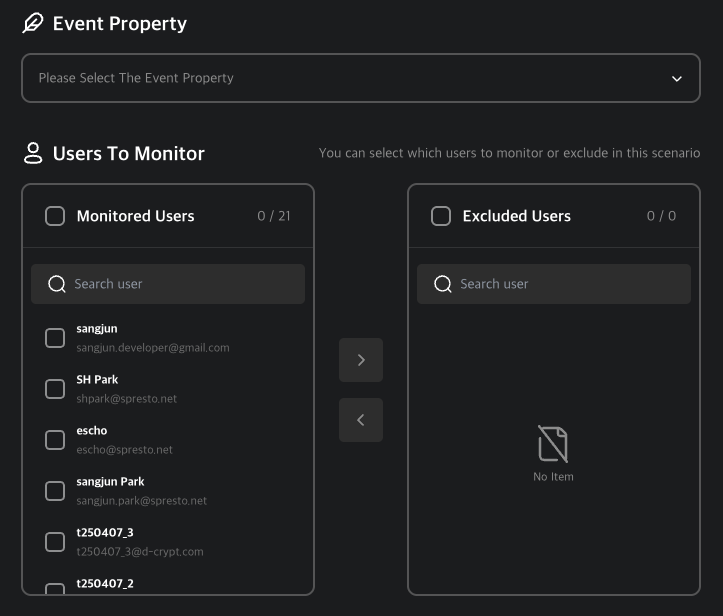Screen dimensions: 723x616
Task: Tick the escho user checkbox
Action: [55, 440]
